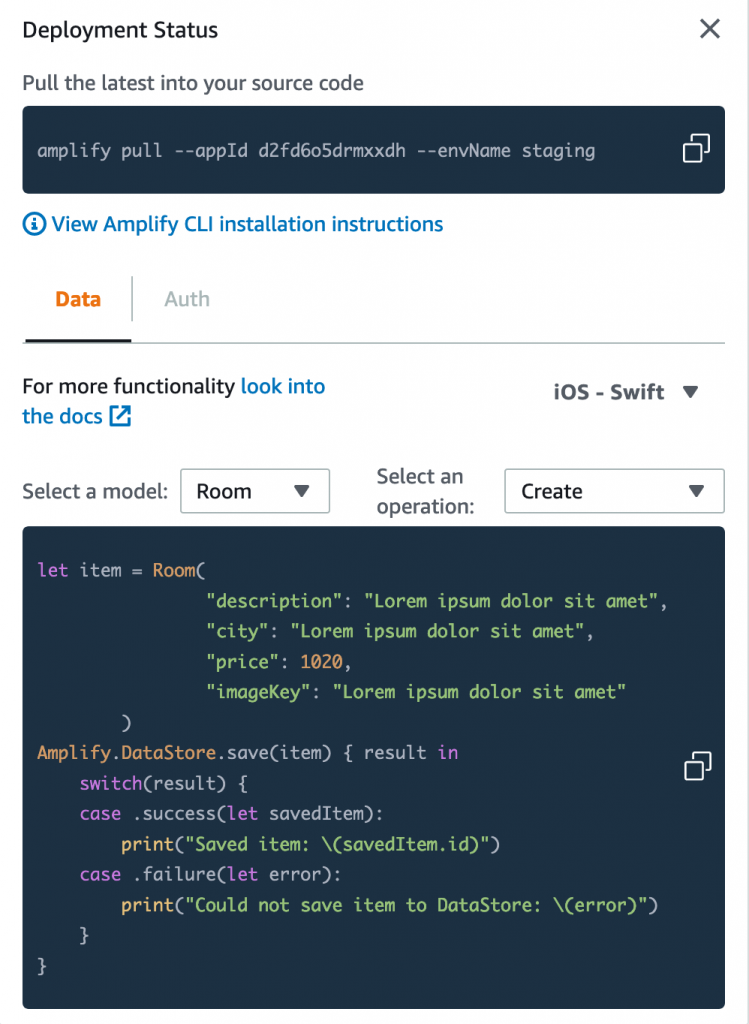
Task: Switch to the Auth tab
Action: (187, 299)
